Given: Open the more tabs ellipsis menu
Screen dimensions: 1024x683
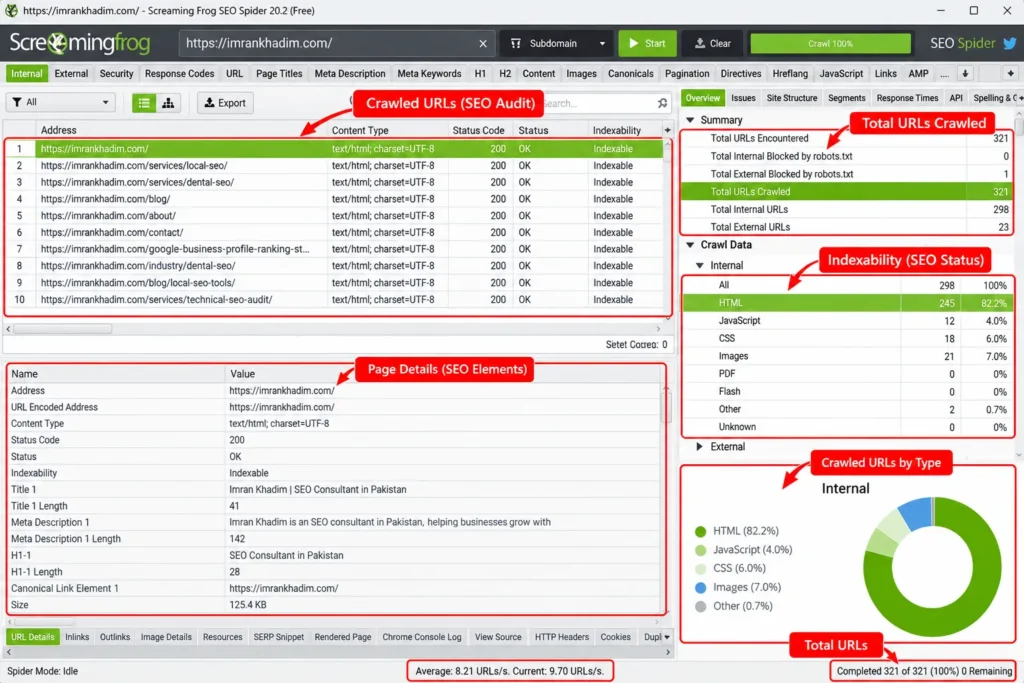Looking at the screenshot, I should [944, 74].
